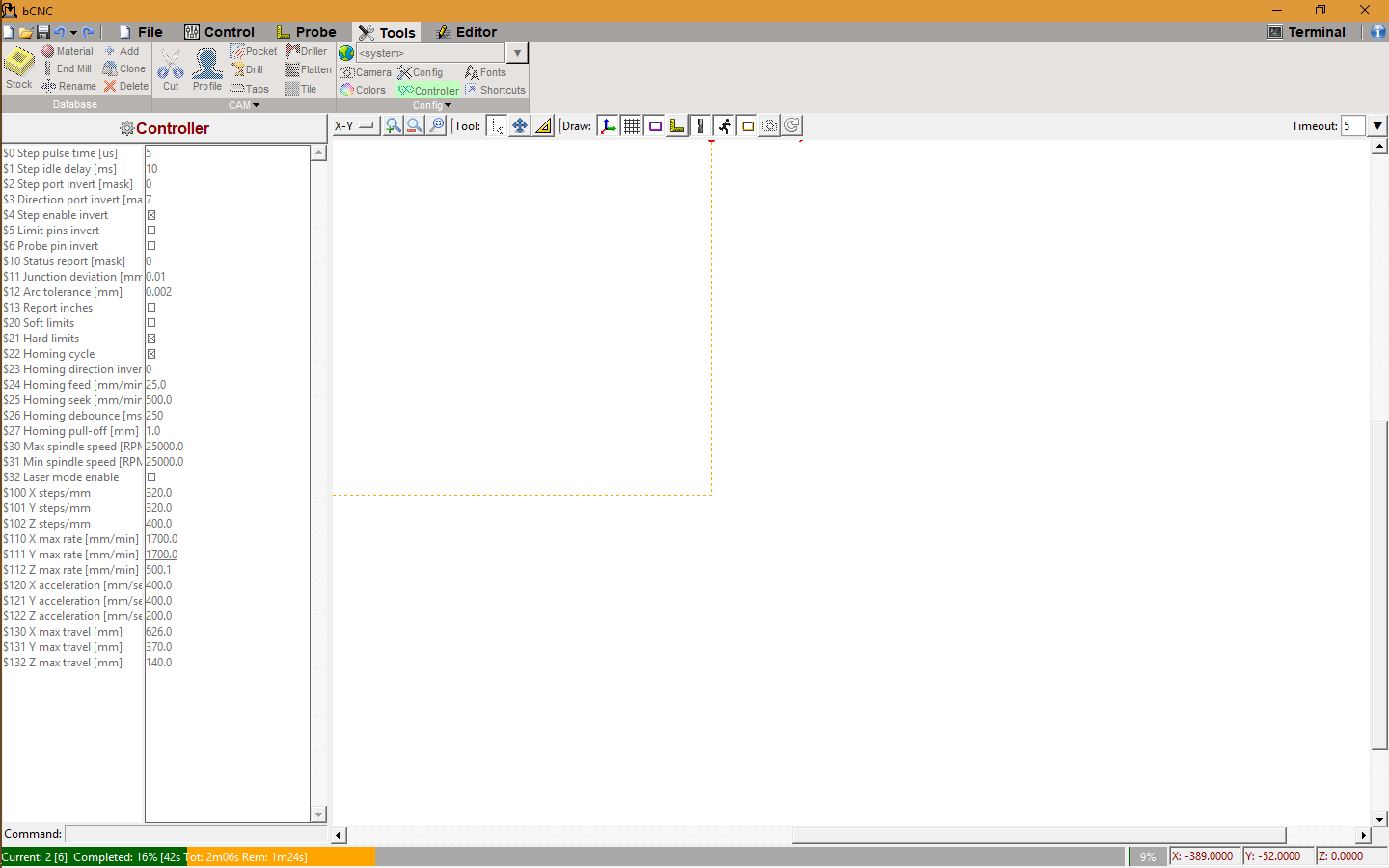Toggle $20 Soft limits checkbox
1389x868 pixels.
pos(151,323)
